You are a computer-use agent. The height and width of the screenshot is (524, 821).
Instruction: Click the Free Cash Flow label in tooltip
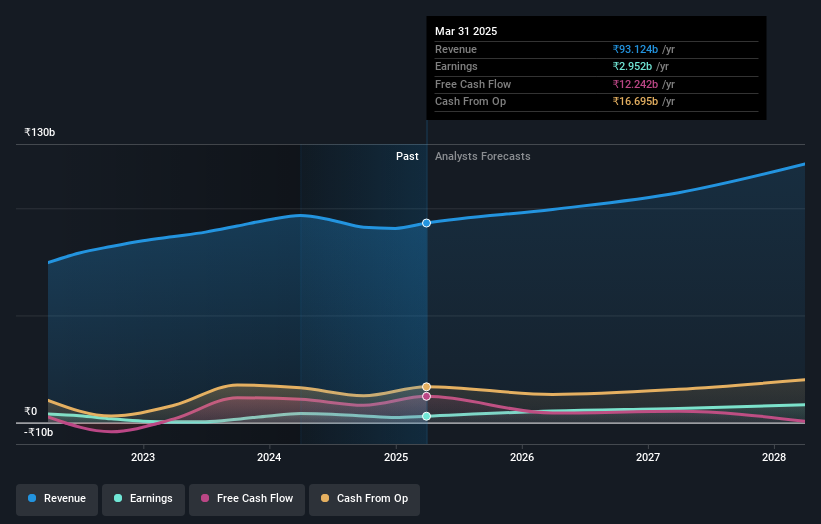[x=473, y=84]
